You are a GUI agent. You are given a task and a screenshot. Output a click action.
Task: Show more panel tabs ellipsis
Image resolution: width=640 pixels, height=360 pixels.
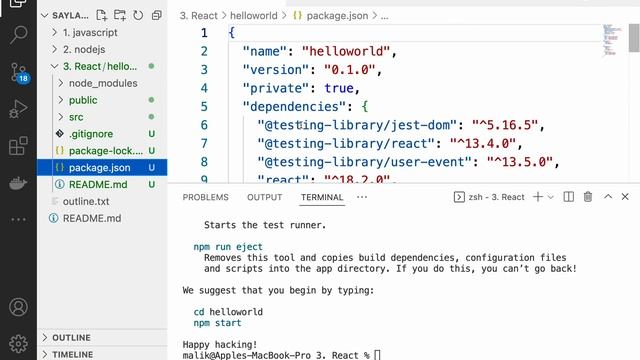tap(362, 197)
